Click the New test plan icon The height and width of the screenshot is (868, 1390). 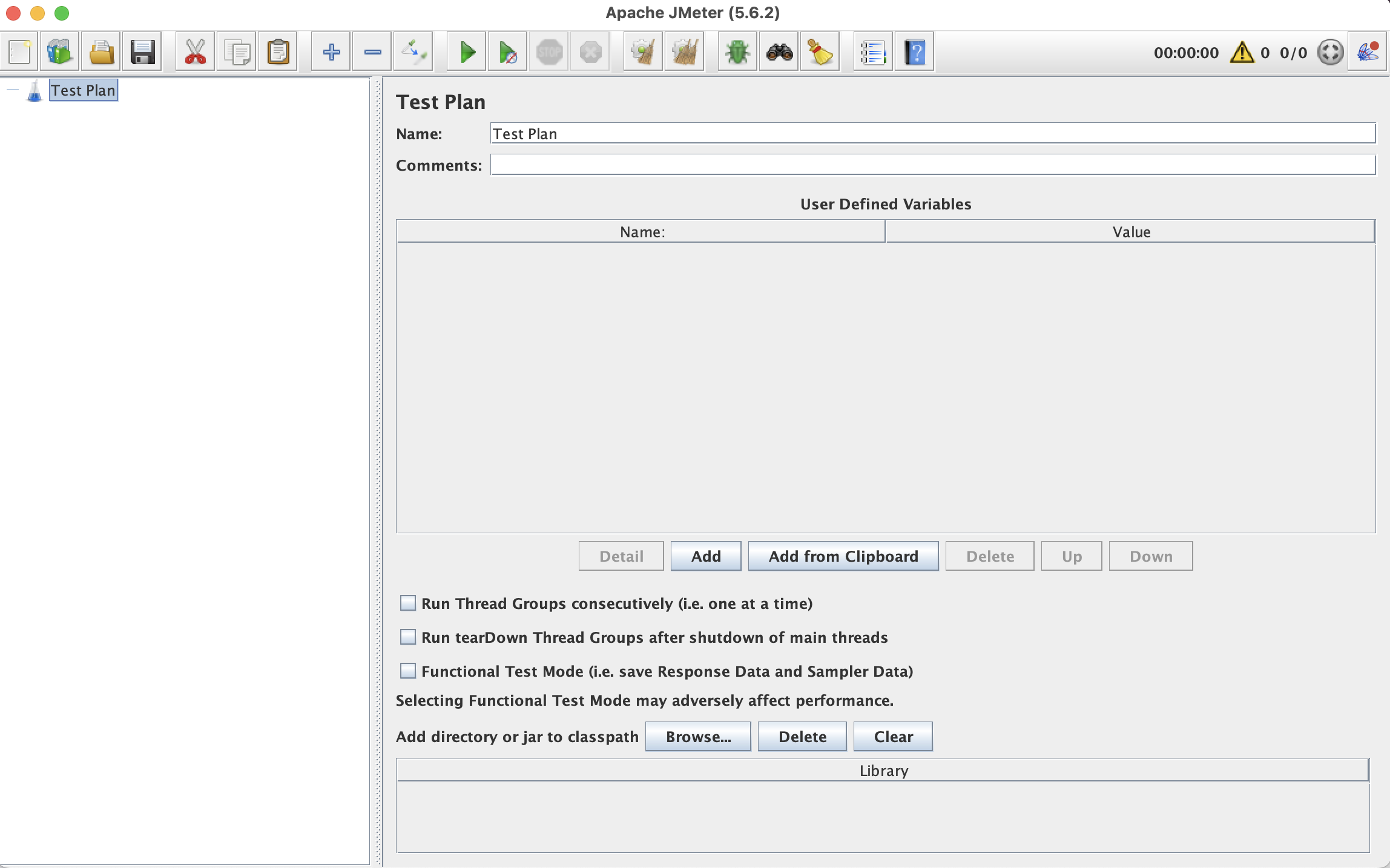click(x=19, y=52)
